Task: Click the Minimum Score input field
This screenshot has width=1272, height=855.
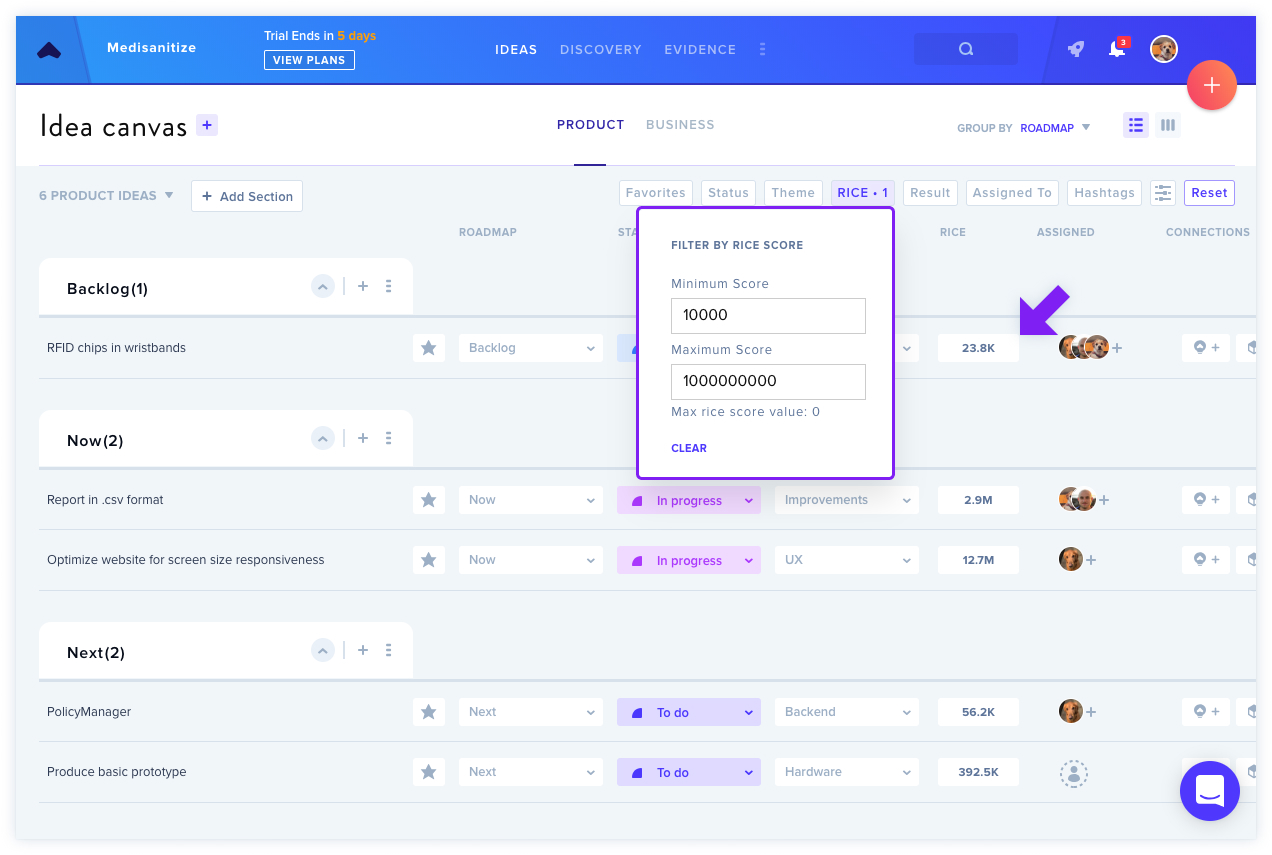Action: pyautogui.click(x=768, y=315)
